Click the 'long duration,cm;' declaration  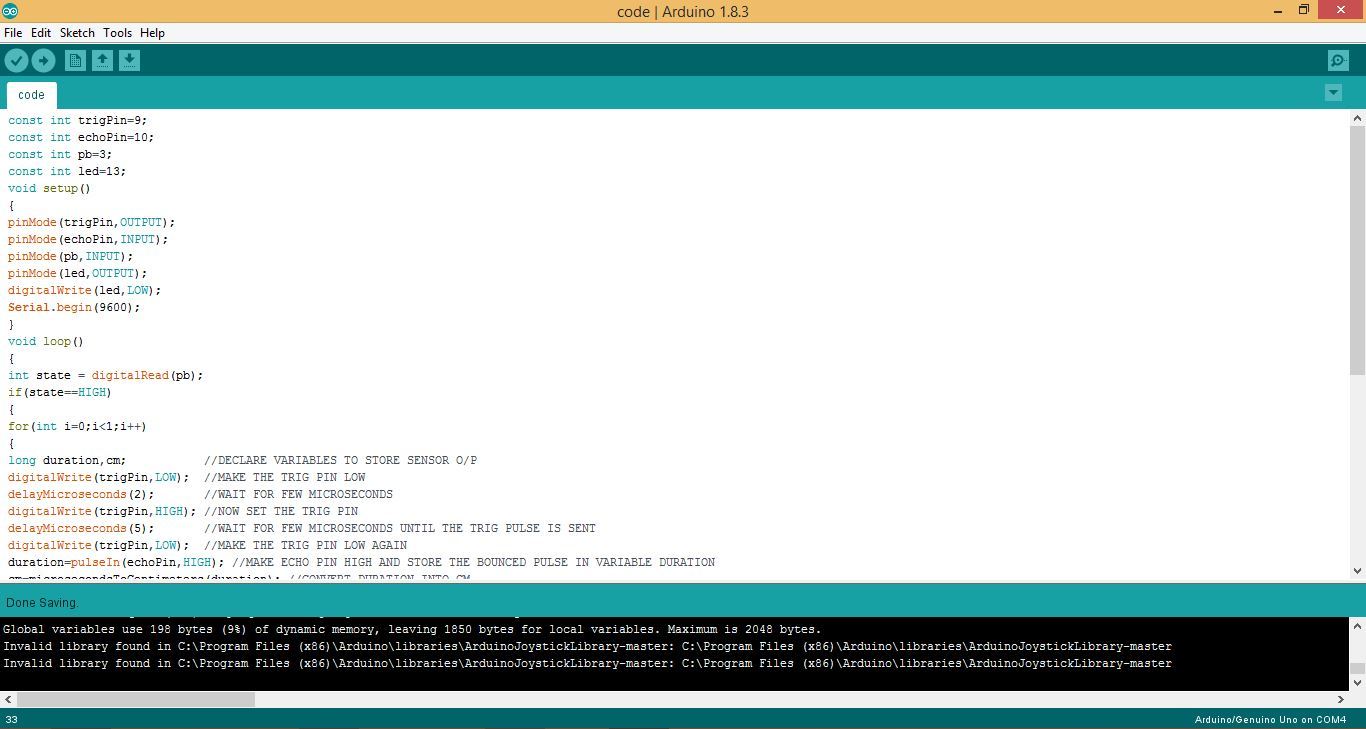click(x=67, y=460)
